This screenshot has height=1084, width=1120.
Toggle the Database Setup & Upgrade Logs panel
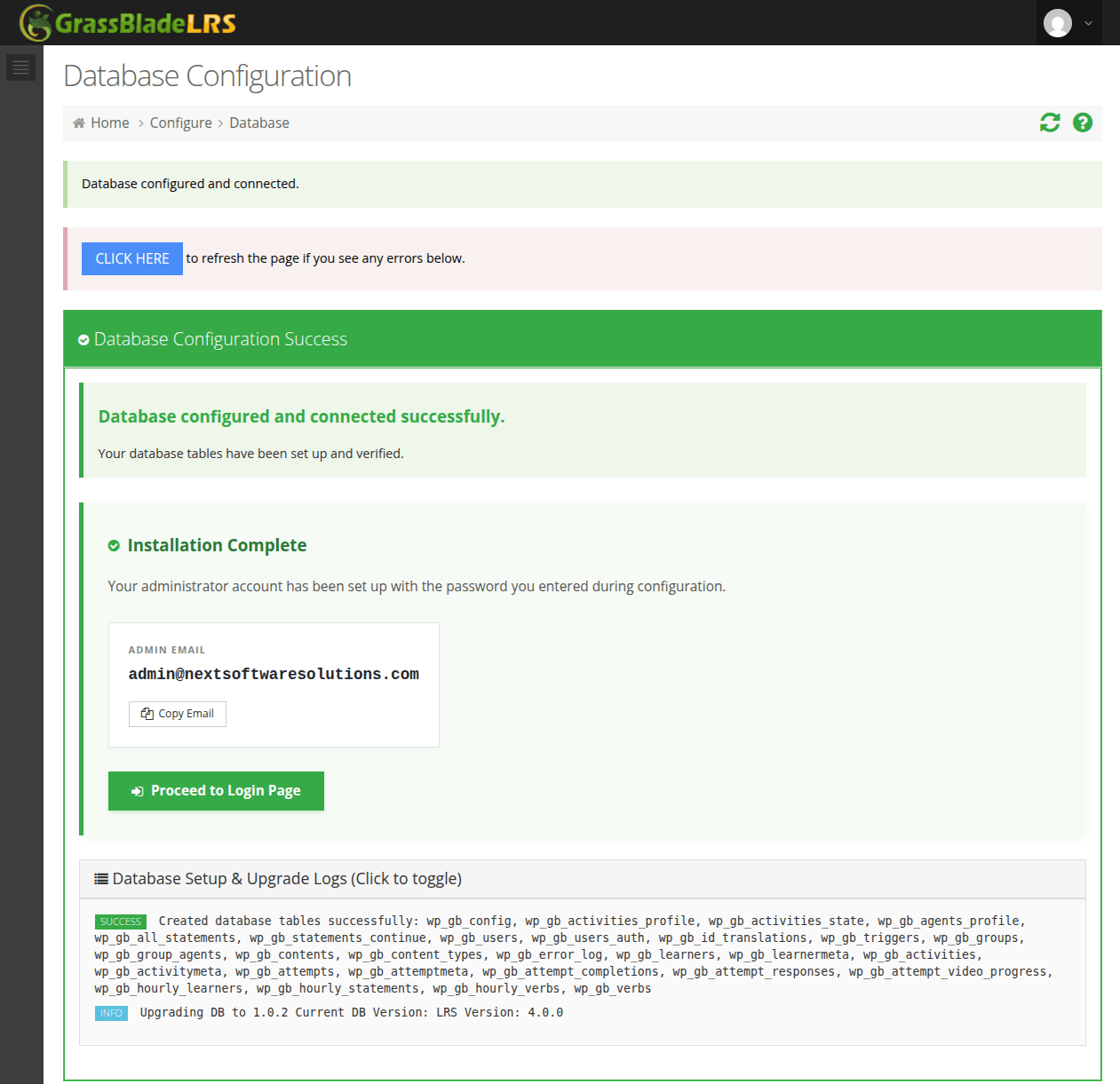(583, 879)
